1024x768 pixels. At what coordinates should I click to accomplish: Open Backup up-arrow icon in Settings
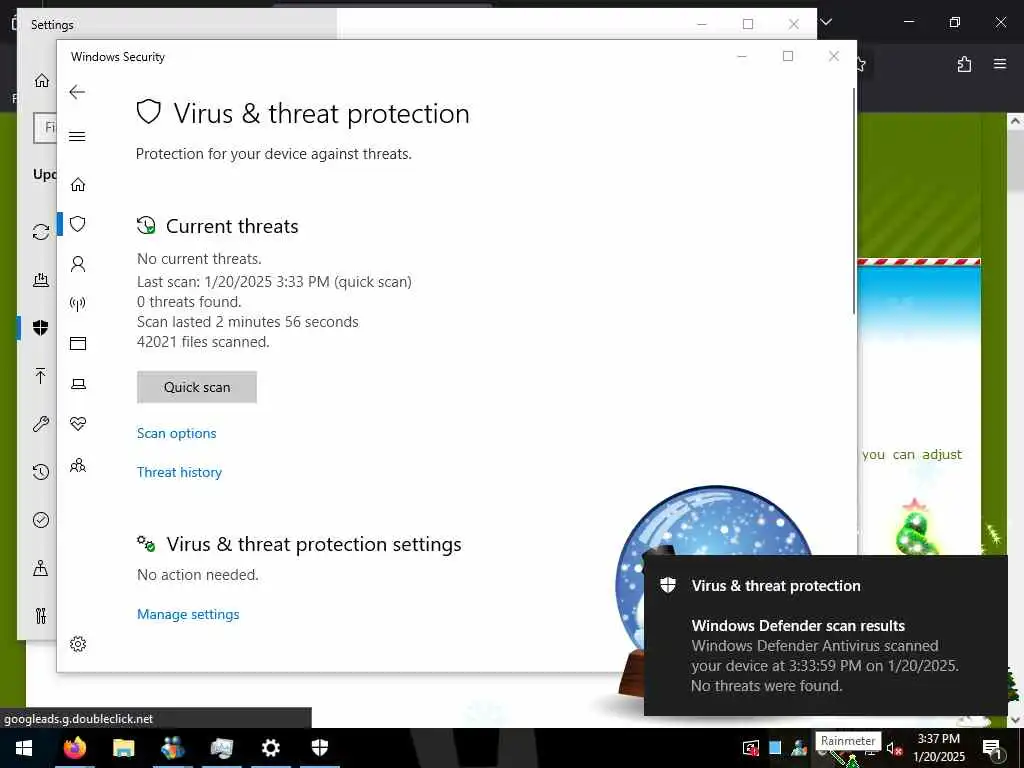coord(40,376)
